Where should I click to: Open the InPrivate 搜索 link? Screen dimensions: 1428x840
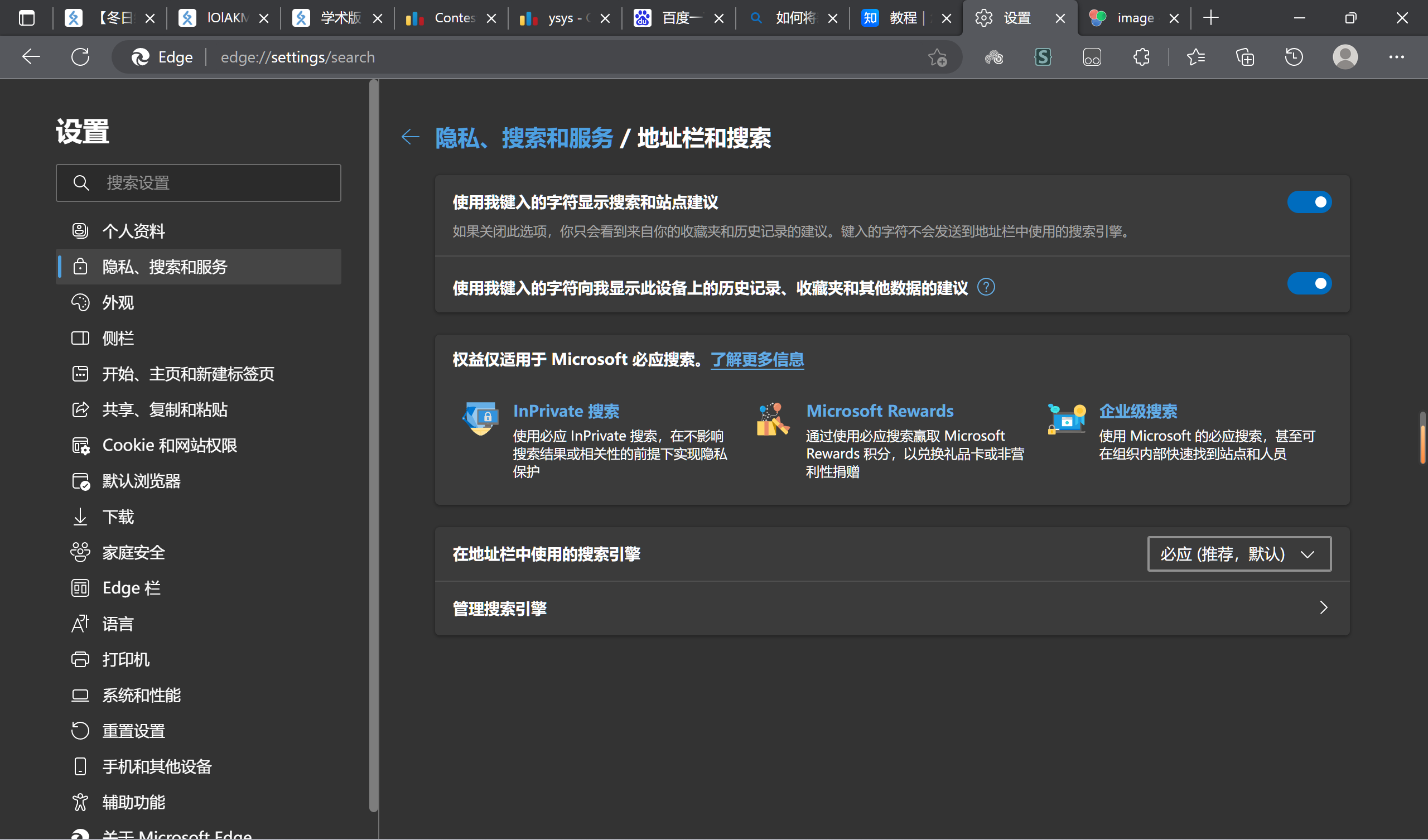click(566, 411)
